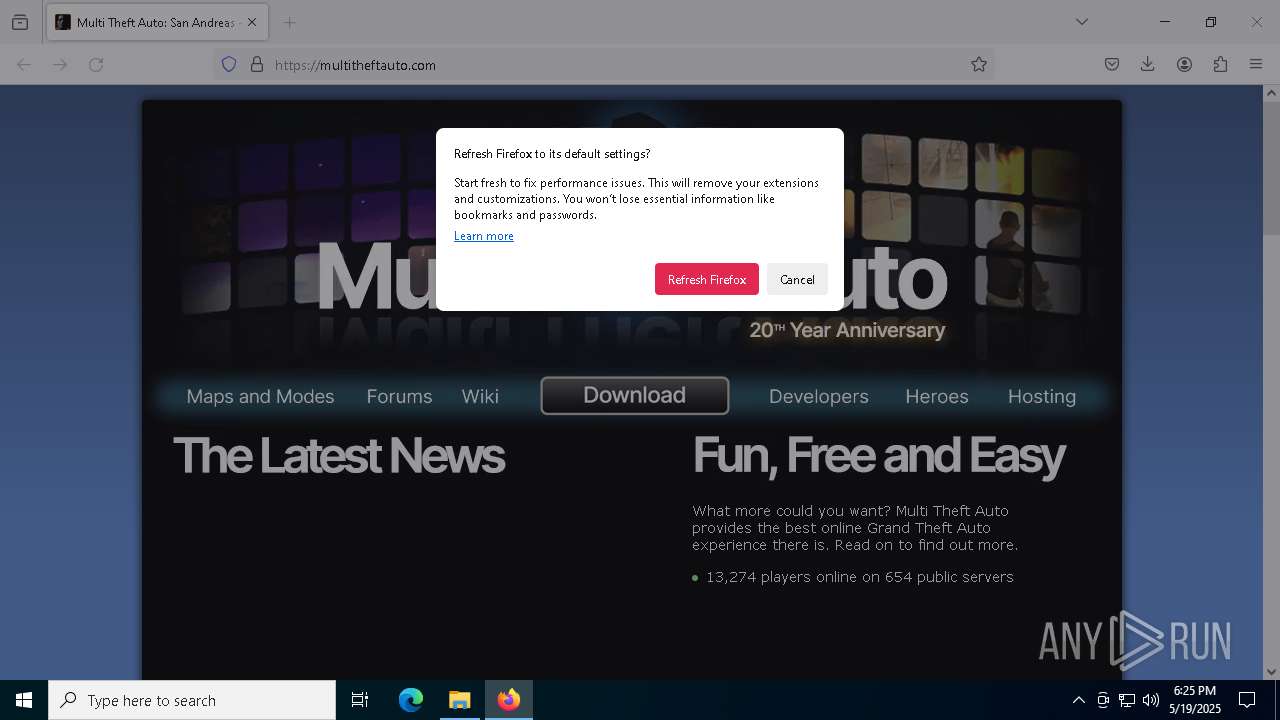
Task: Go forward with the forward arrow
Action: pyautogui.click(x=60, y=64)
